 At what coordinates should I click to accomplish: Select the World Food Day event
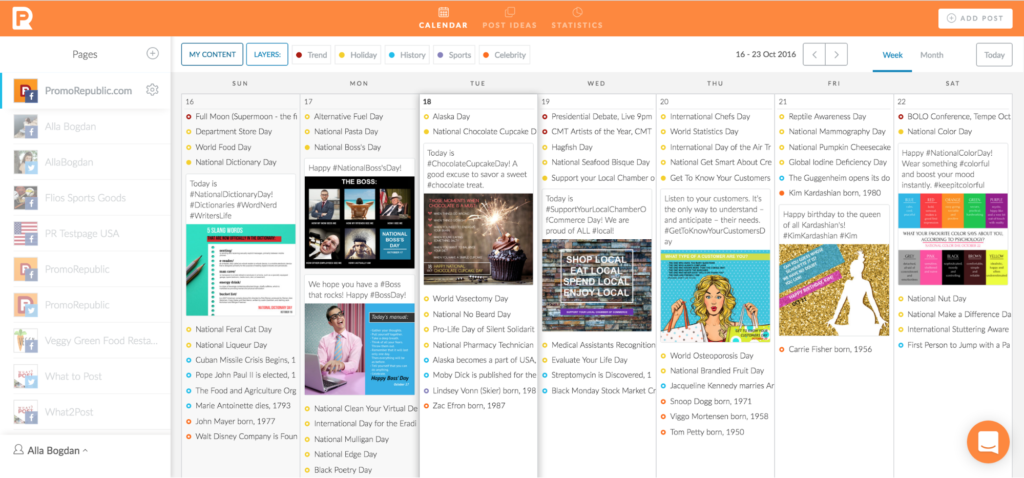click(218, 147)
